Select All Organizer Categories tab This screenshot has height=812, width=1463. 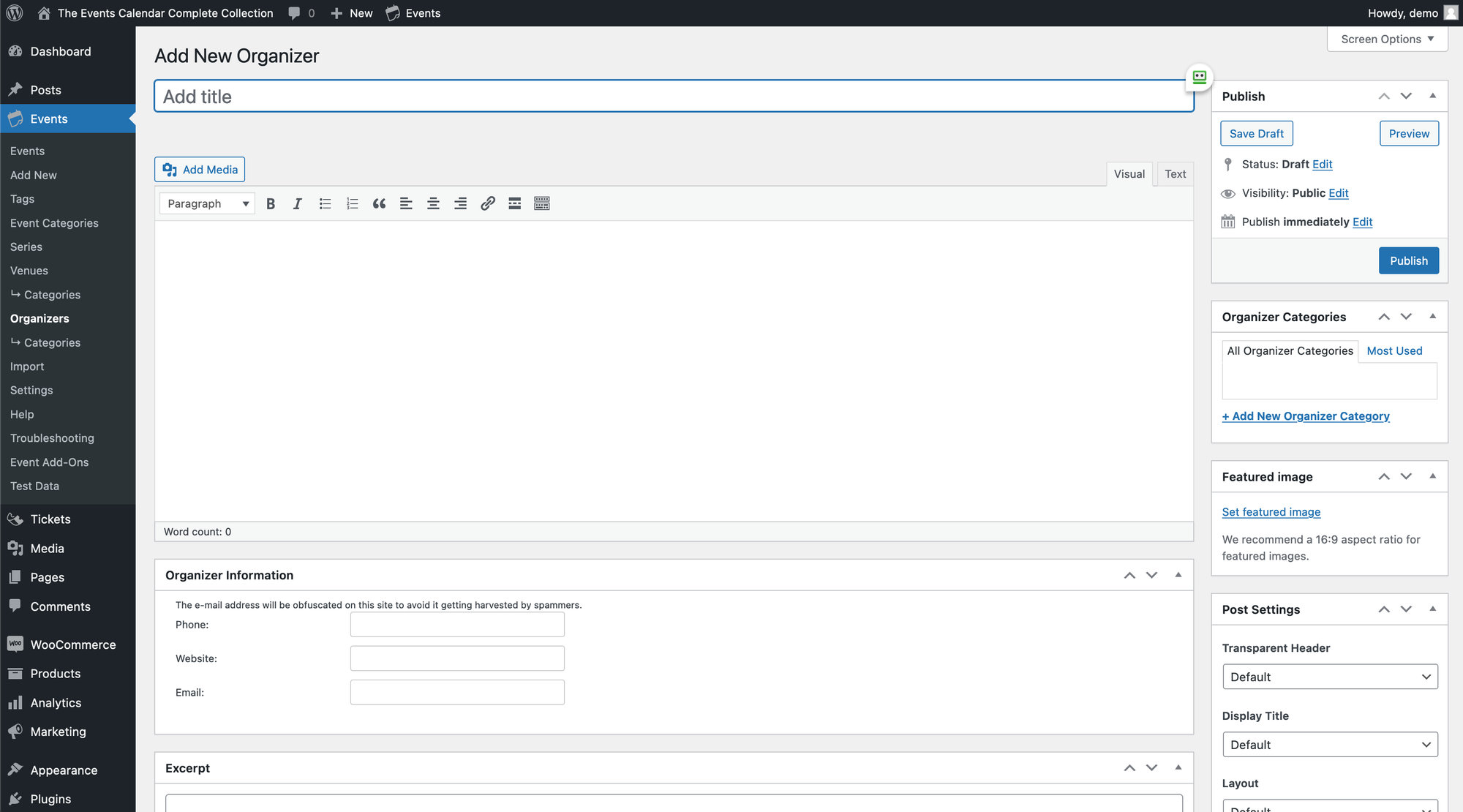1290,351
